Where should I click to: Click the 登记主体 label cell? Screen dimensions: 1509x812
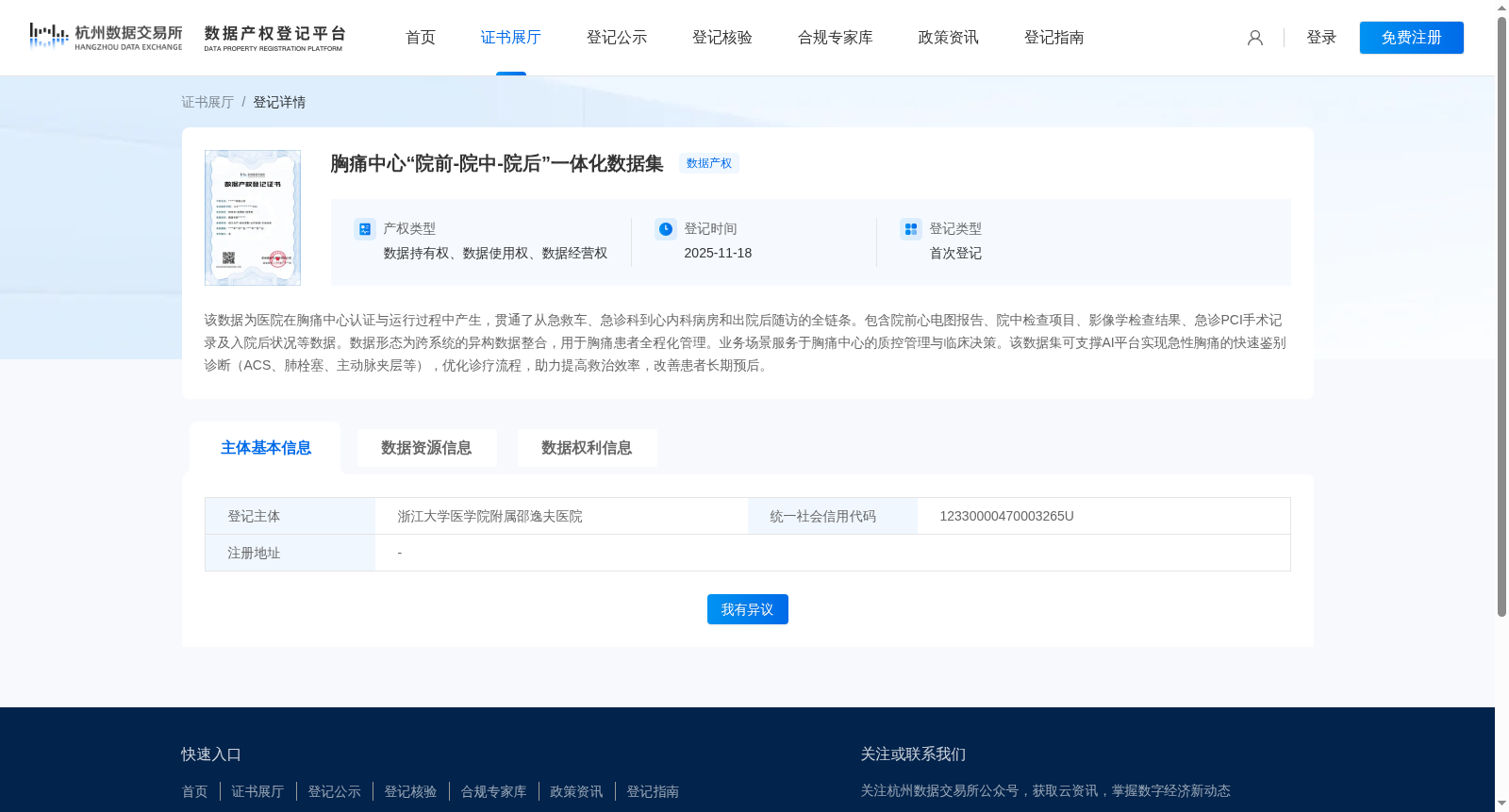(290, 516)
